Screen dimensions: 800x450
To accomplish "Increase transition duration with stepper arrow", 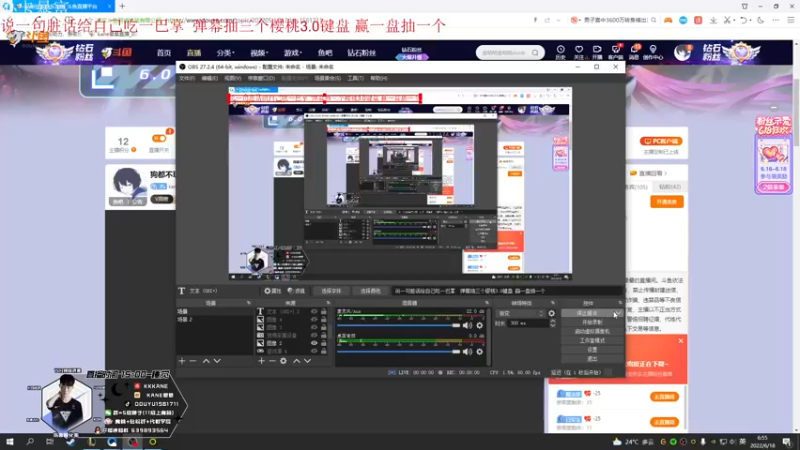I will pyautogui.click(x=553, y=321).
